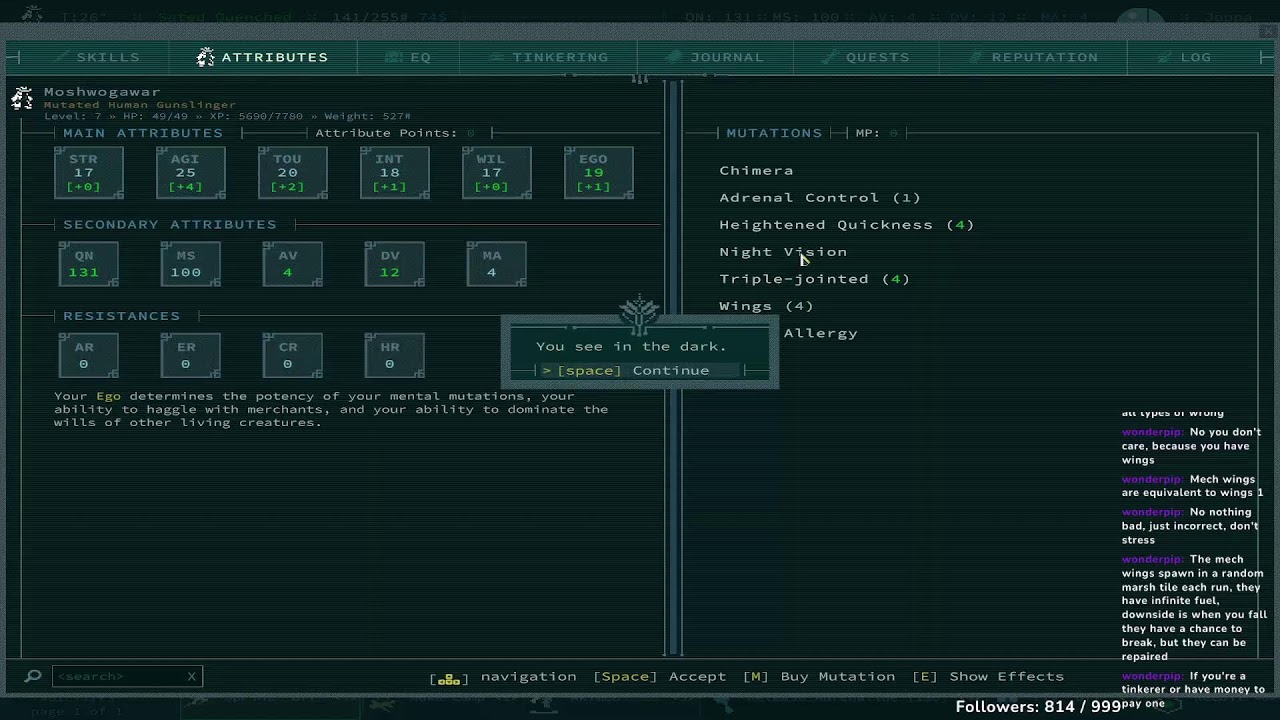The width and height of the screenshot is (1280, 720).
Task: Select the QN secondary attribute box
Action: 89,264
